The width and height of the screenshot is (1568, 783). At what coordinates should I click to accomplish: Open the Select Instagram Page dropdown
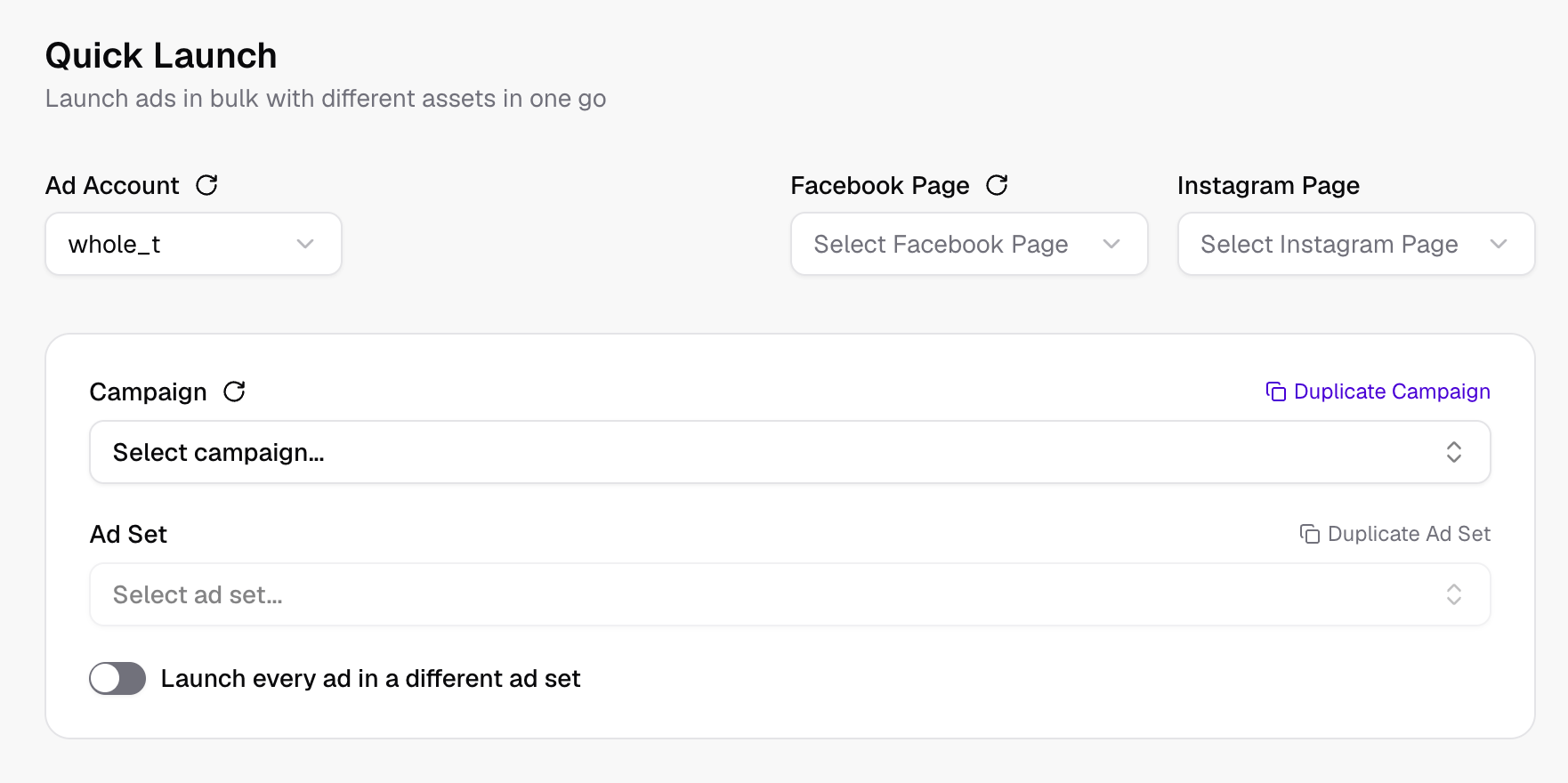[x=1356, y=244]
